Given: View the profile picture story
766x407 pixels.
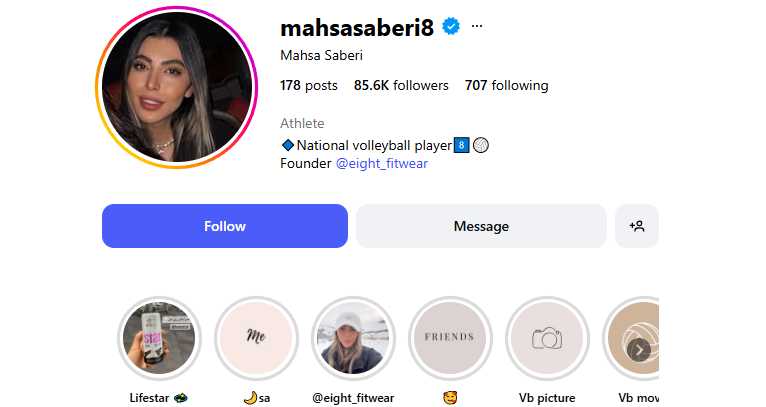Looking at the screenshot, I should [176, 87].
